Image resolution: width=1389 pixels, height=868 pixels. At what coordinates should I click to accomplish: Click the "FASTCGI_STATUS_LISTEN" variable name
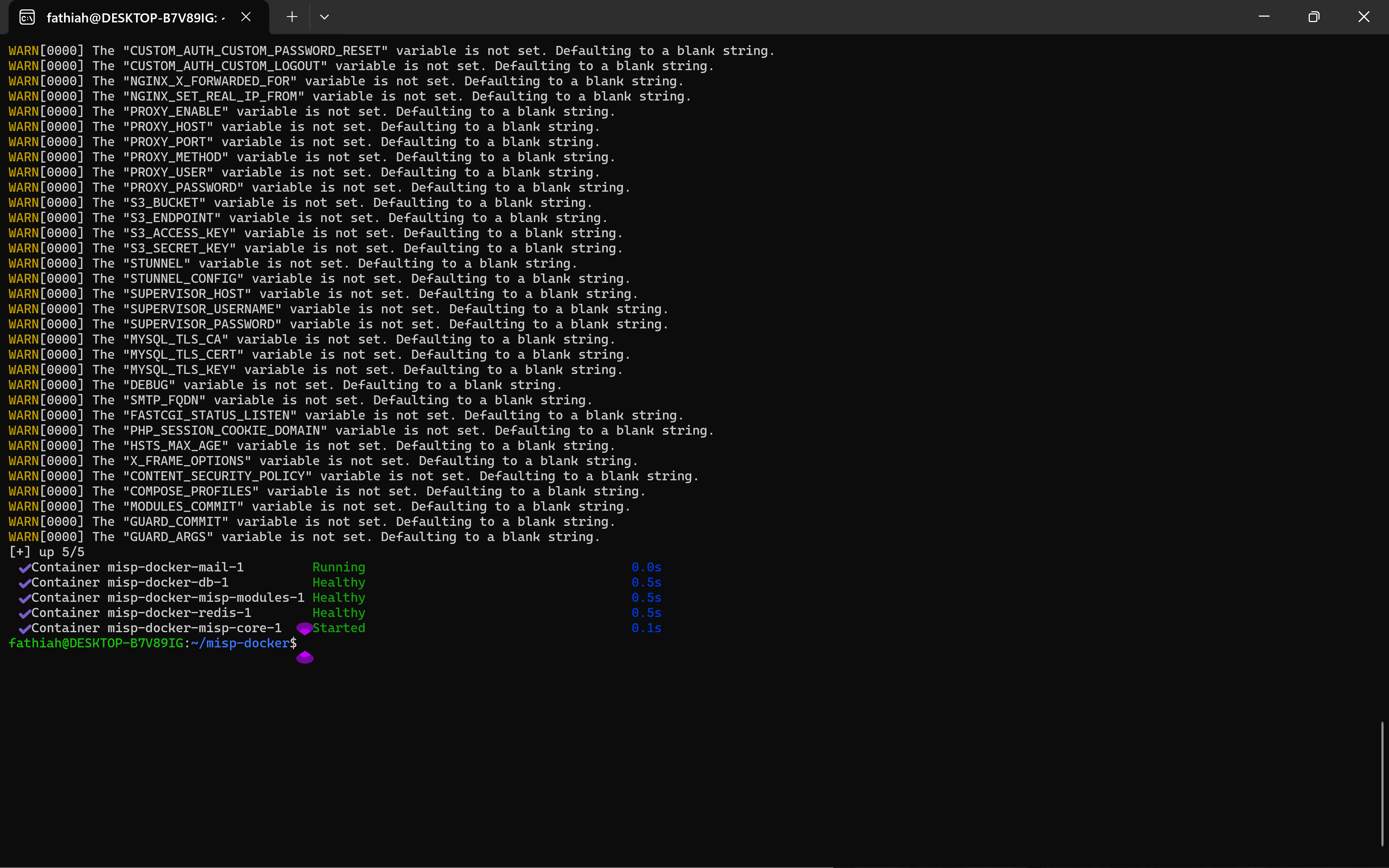pos(210,416)
